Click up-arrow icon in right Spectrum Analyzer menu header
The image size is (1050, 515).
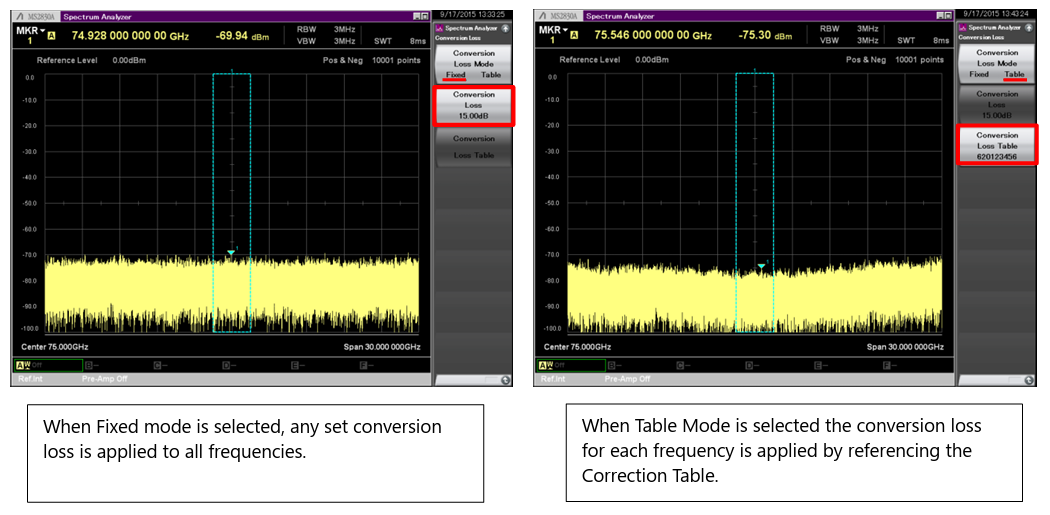coord(1029,28)
